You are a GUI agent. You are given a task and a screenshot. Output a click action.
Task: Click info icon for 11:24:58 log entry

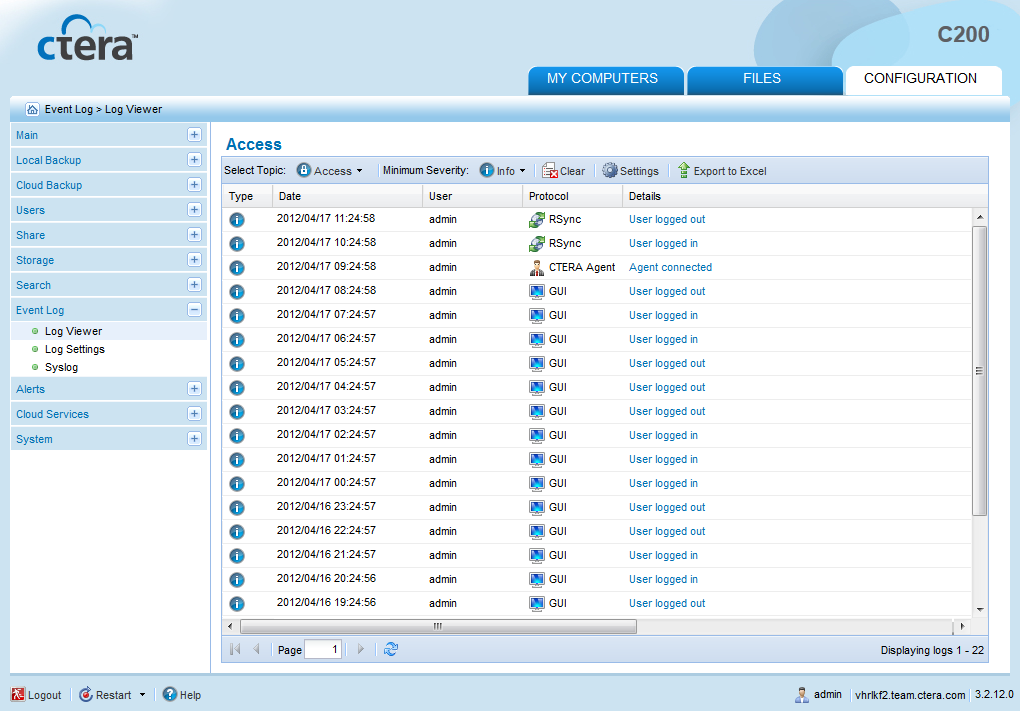(237, 219)
